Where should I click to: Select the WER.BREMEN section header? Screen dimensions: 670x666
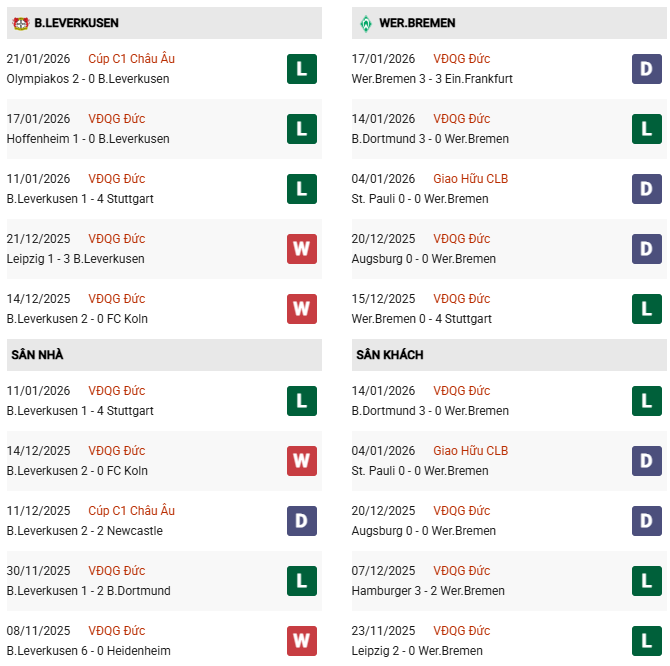[x=418, y=22]
